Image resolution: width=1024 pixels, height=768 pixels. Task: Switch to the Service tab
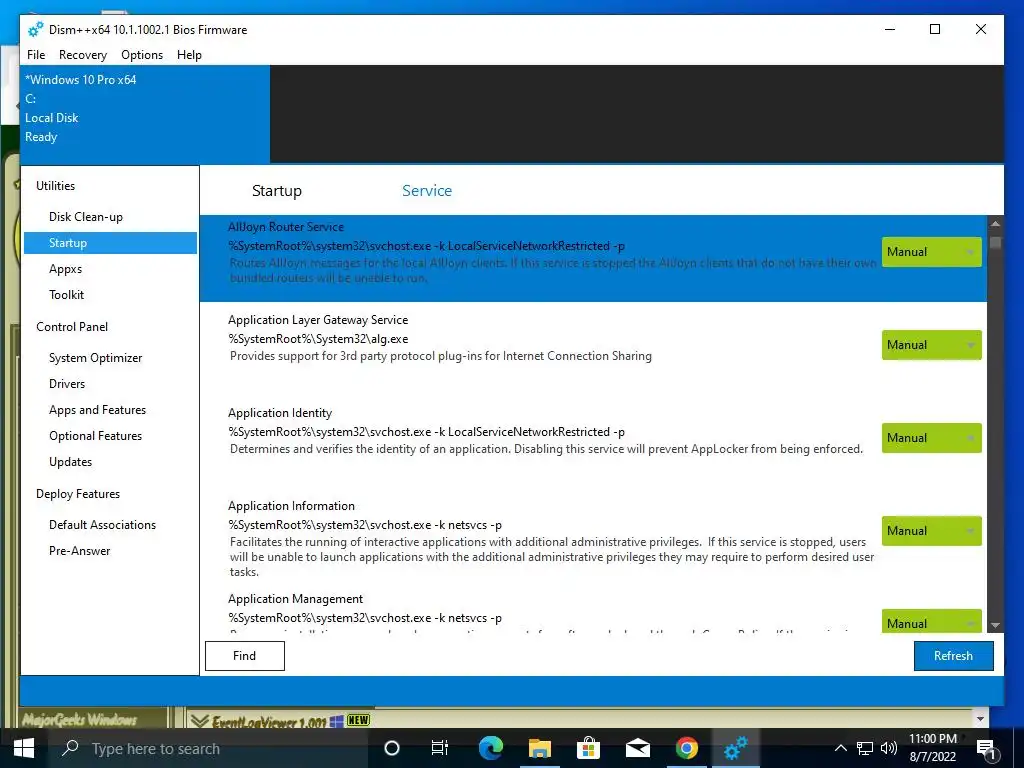[x=427, y=191]
